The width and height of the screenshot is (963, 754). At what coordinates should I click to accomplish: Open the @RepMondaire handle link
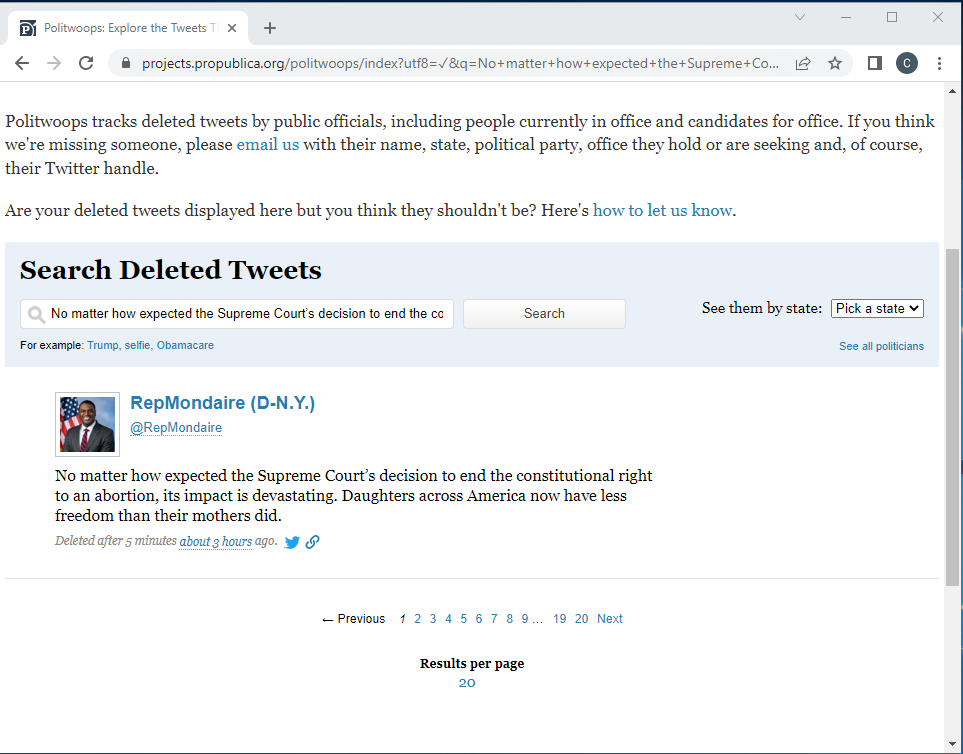point(176,427)
